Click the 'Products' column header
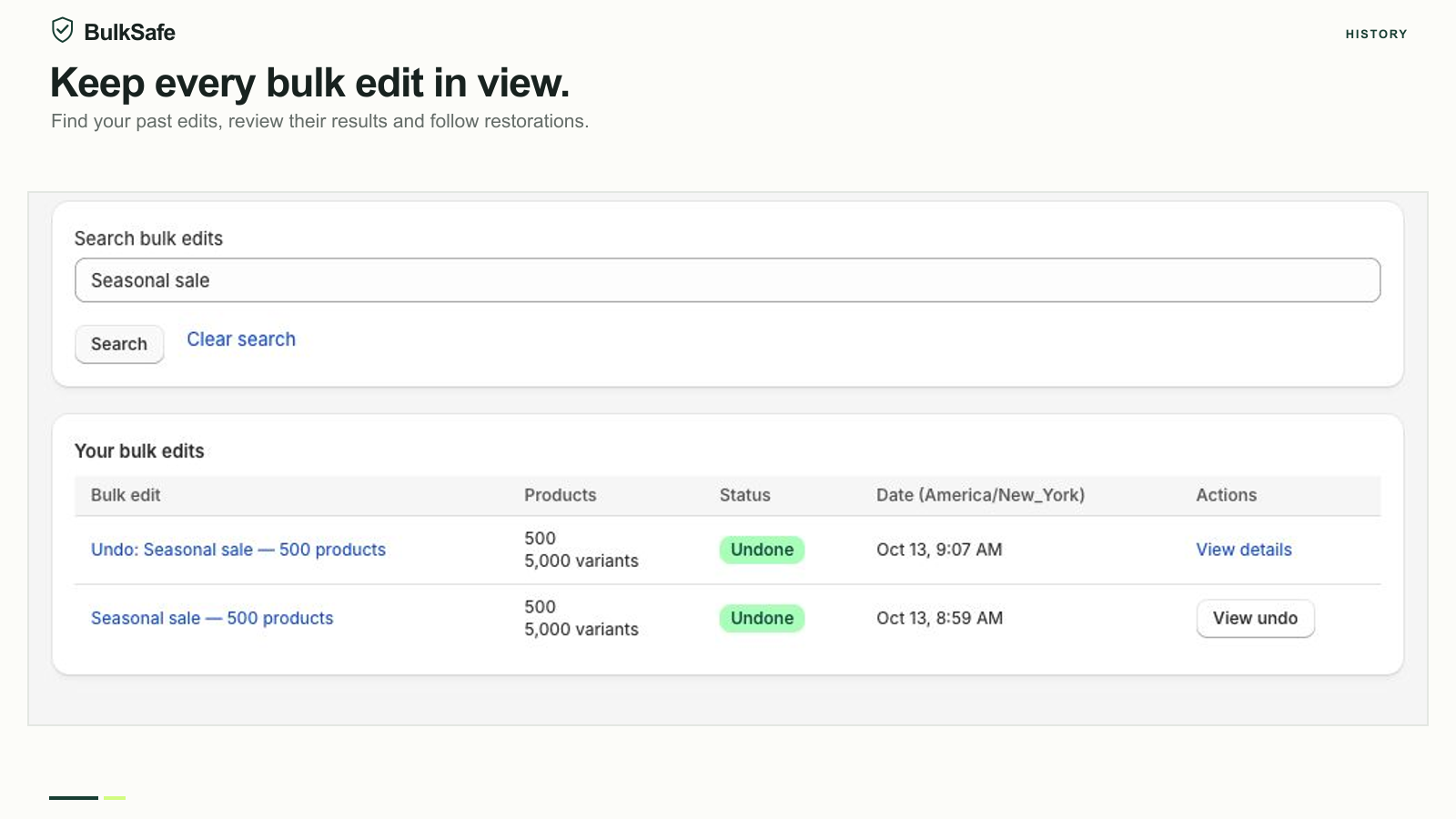Viewport: 1456px width, 819px height. 560,495
